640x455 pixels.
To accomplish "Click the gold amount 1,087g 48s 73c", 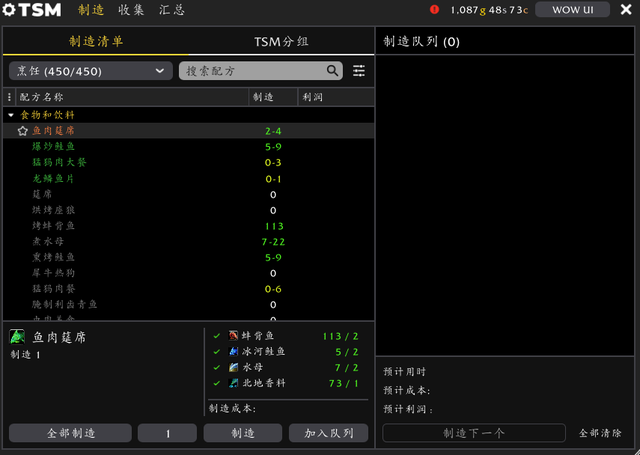I will pos(489,10).
